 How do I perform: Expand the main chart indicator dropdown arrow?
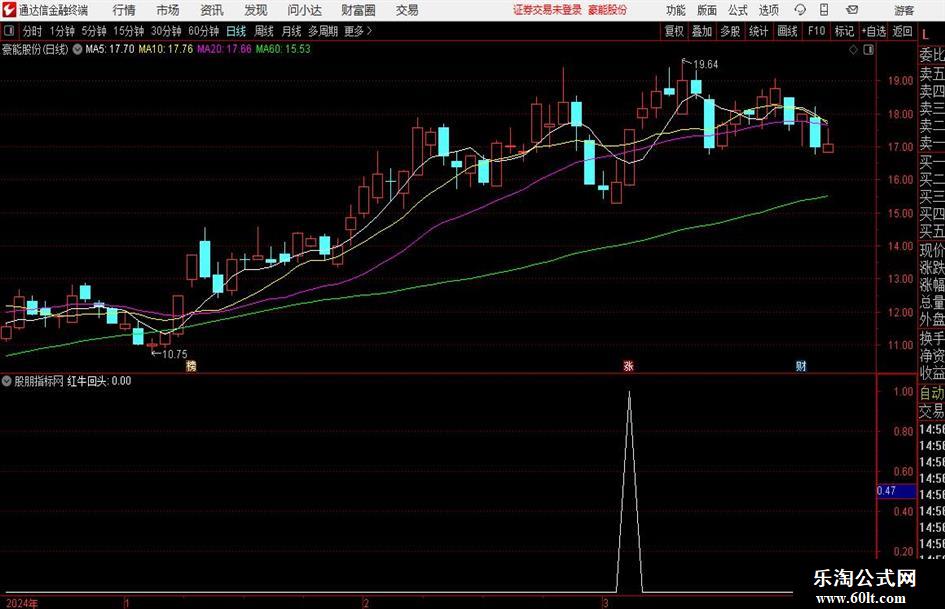tap(77, 49)
